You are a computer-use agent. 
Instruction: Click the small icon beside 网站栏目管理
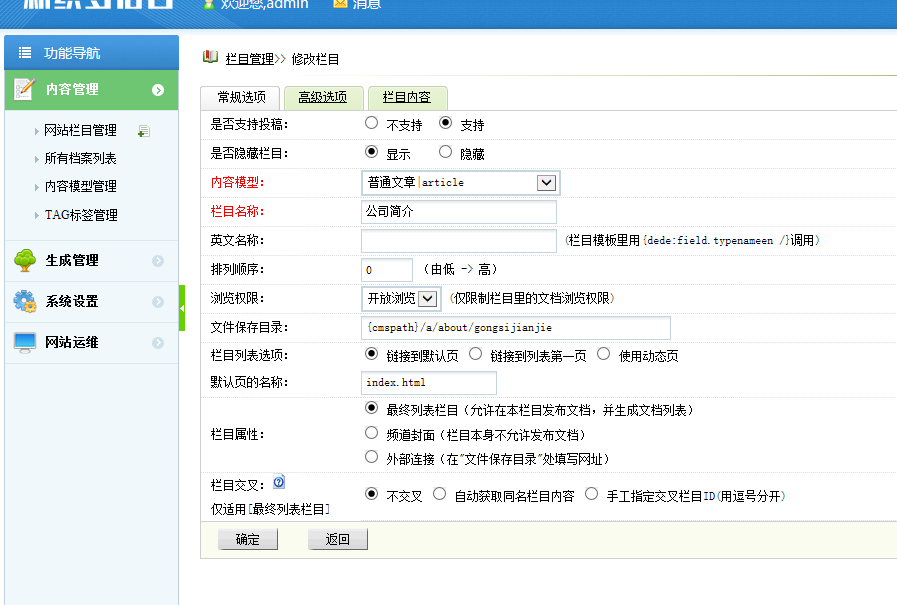[144, 131]
